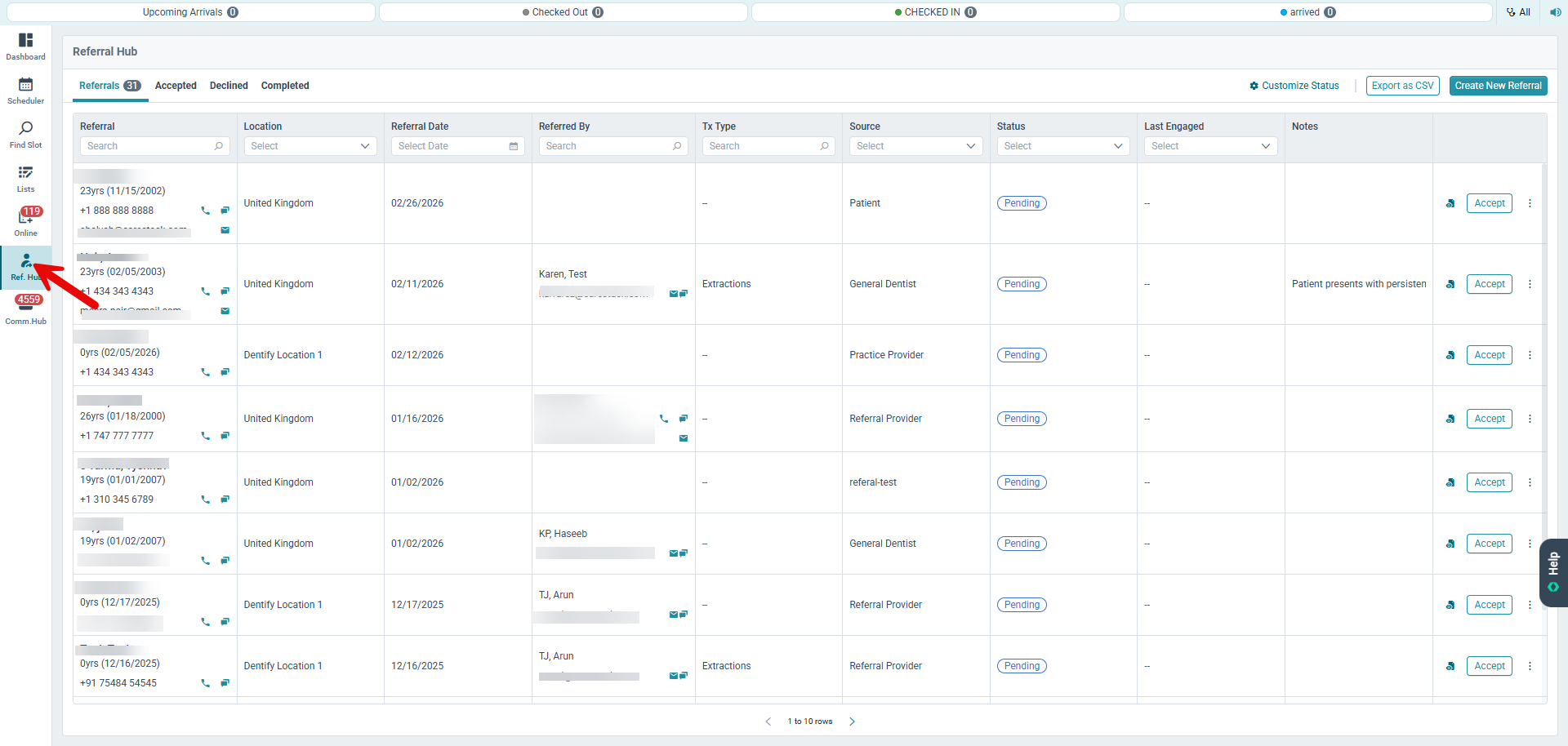The image size is (1568, 746).
Task: Open more options for the Karen, Test referral
Action: click(1530, 284)
